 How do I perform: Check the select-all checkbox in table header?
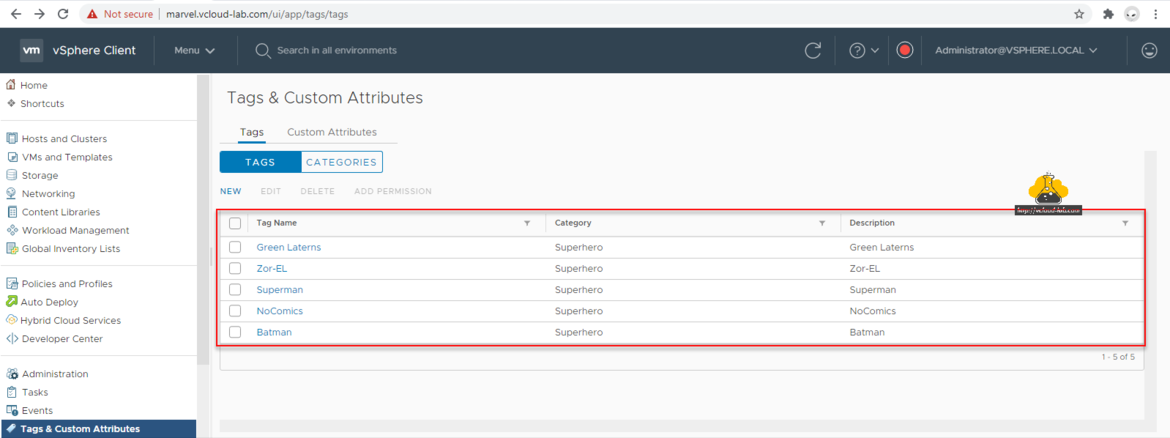pos(235,223)
